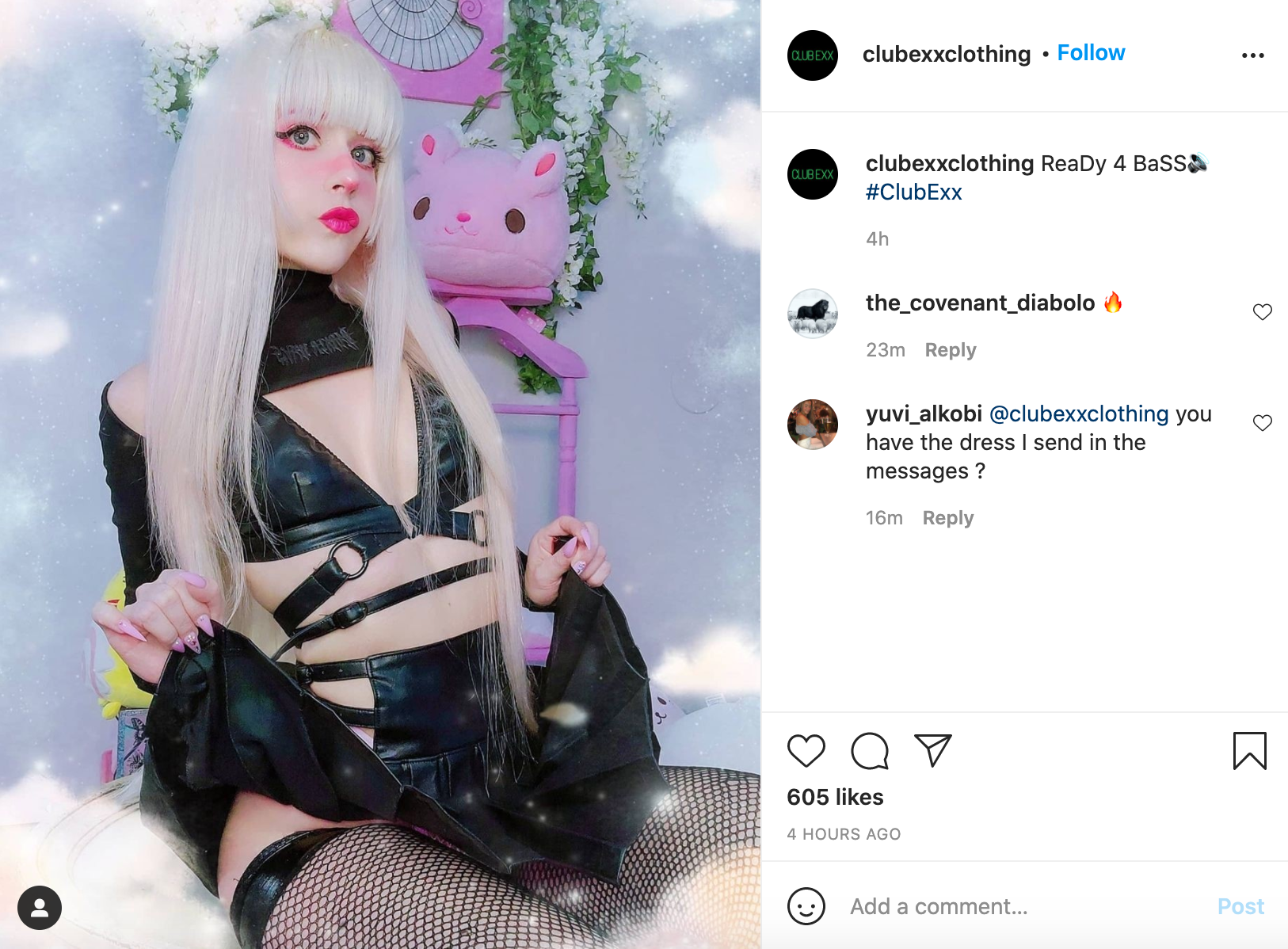Open the three-dot more options menu
Image resolution: width=1288 pixels, height=949 pixels.
pos(1253,55)
